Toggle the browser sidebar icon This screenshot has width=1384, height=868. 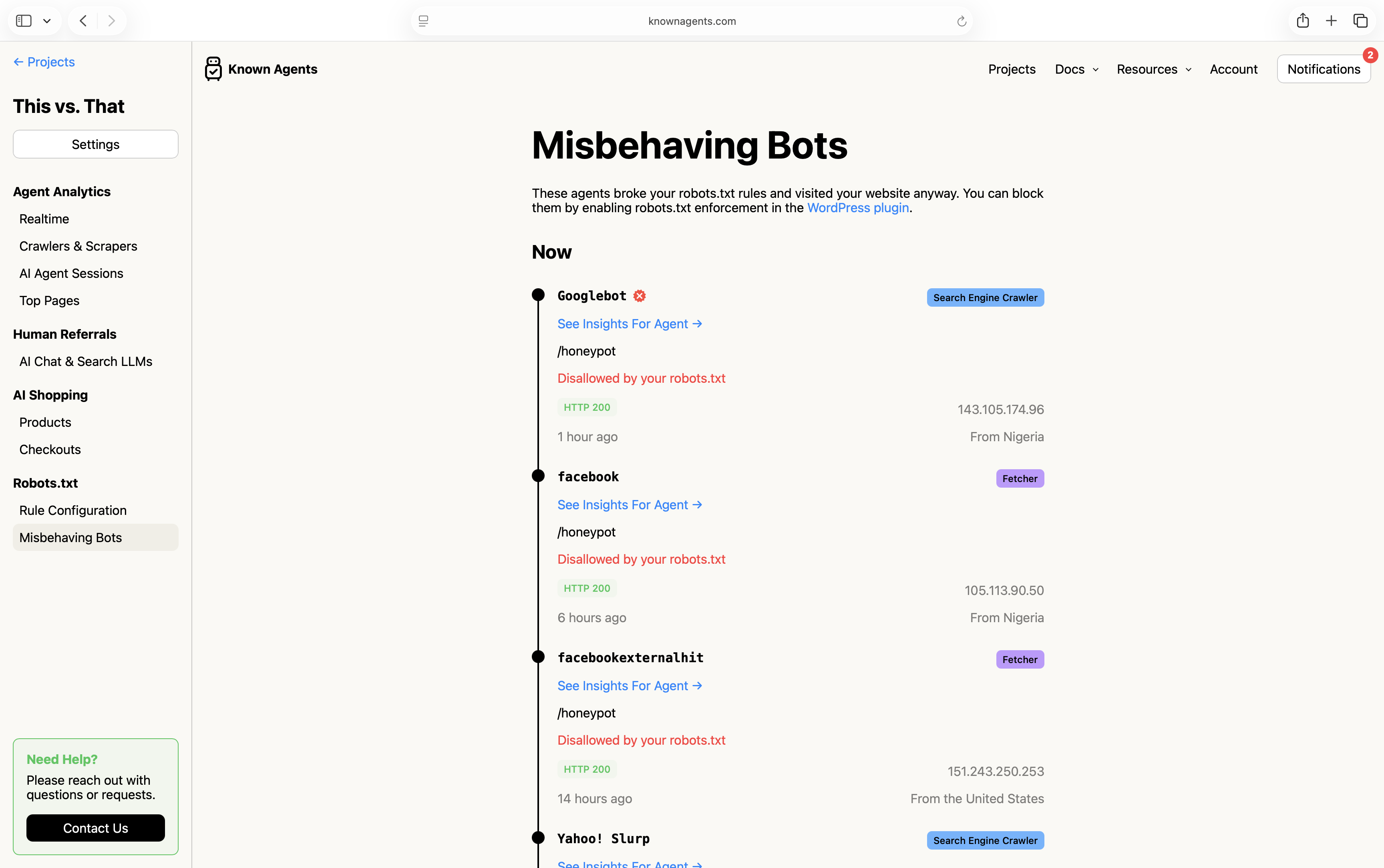24,20
